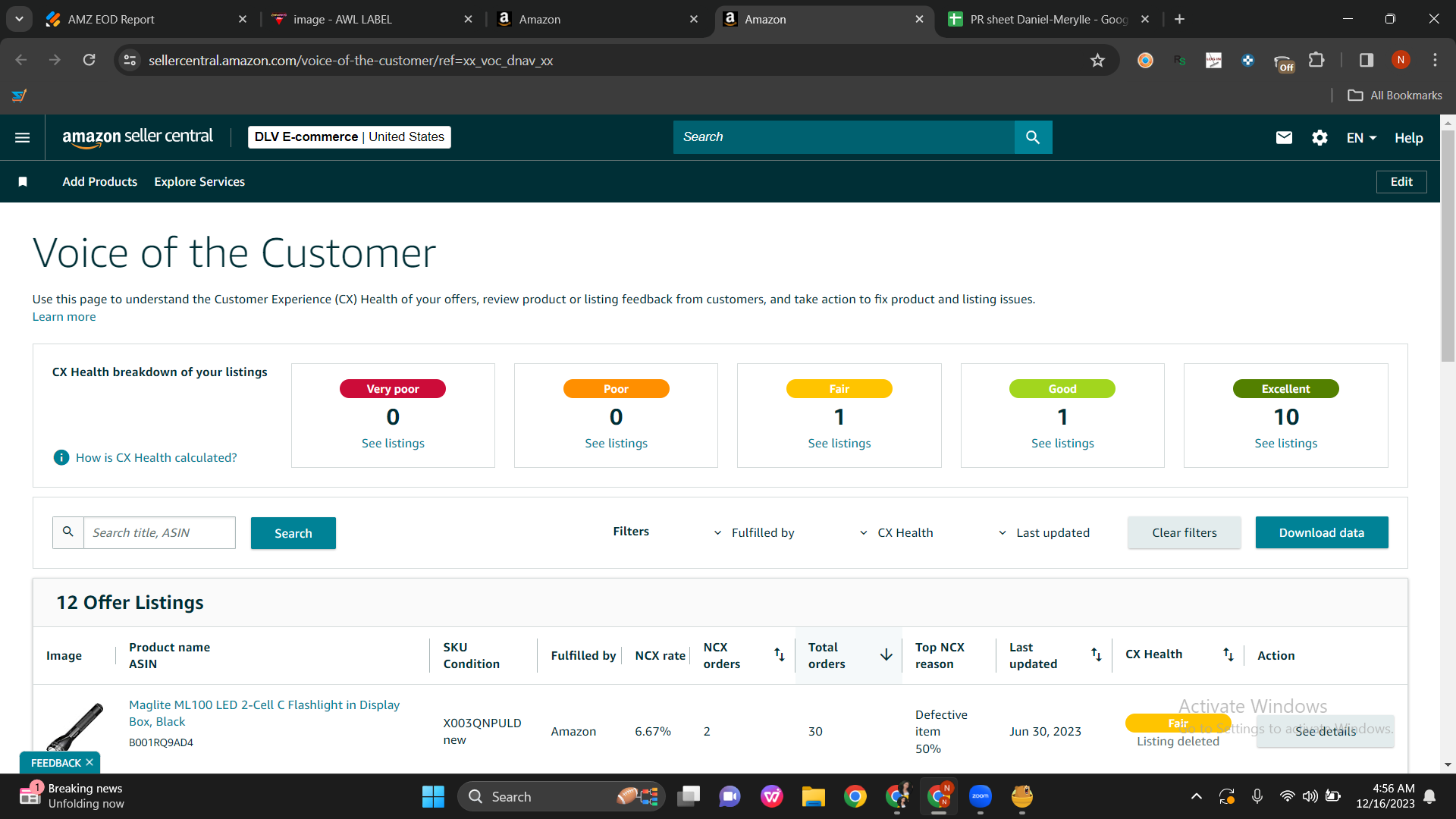Click the Help link in header
This screenshot has width=1456, height=819.
coord(1408,137)
